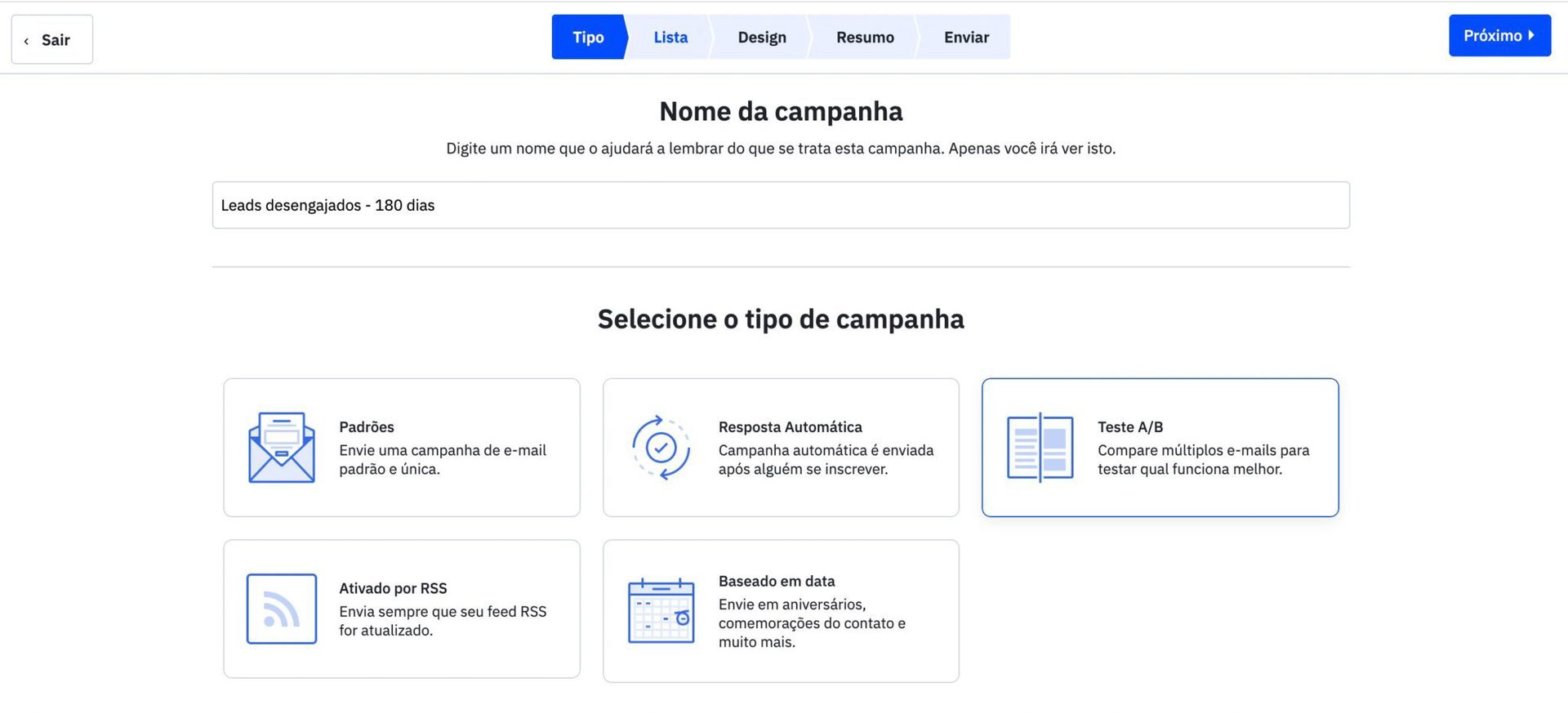Switch to the Lista step
1568x714 pixels.
pyautogui.click(x=670, y=37)
